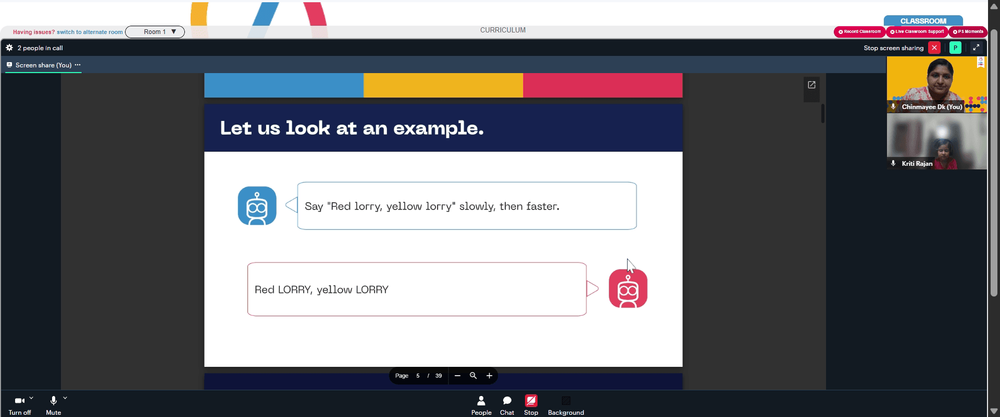
Task: Search the document with magnifier icon
Action: click(x=473, y=376)
